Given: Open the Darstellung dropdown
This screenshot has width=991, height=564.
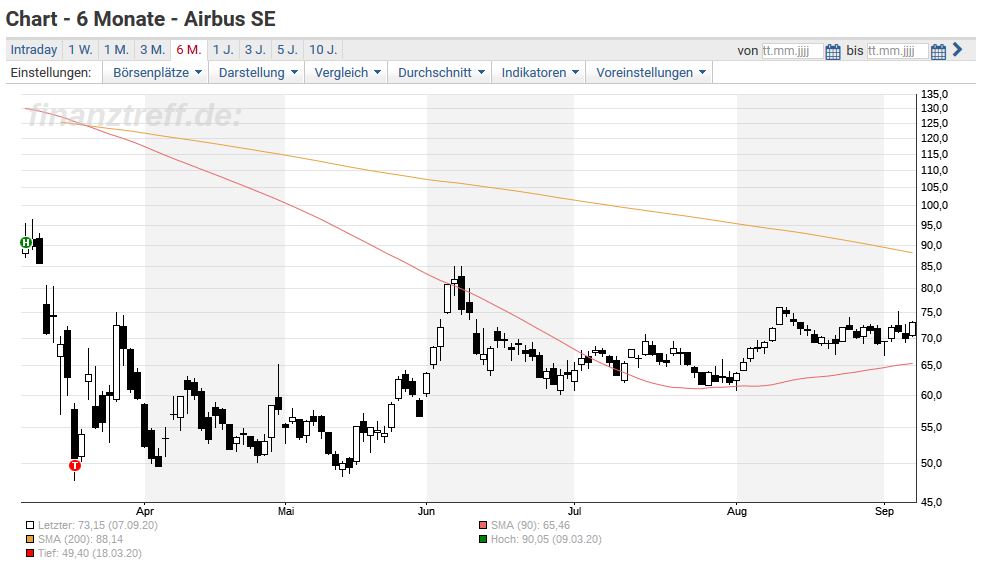Looking at the screenshot, I should coord(257,73).
